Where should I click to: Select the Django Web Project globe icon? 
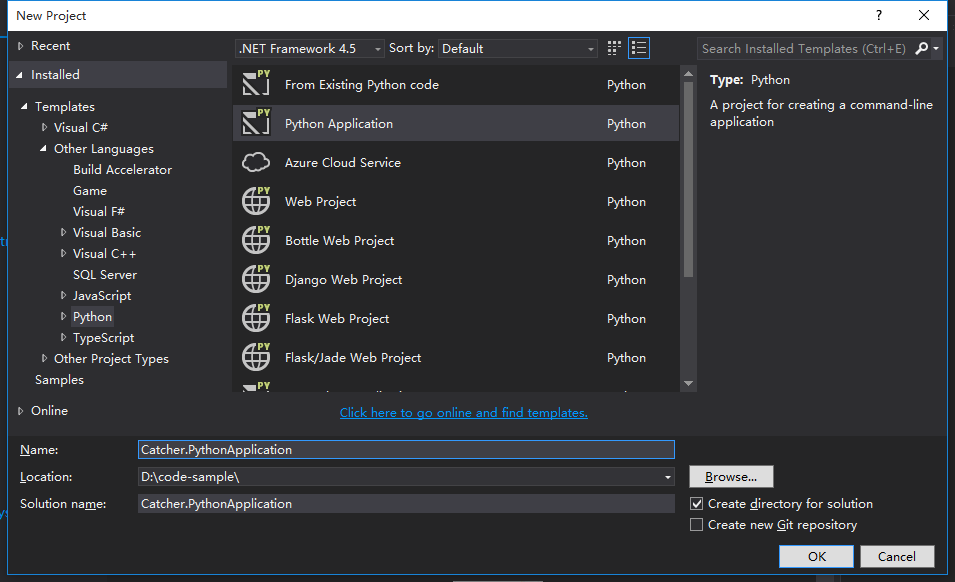click(256, 279)
